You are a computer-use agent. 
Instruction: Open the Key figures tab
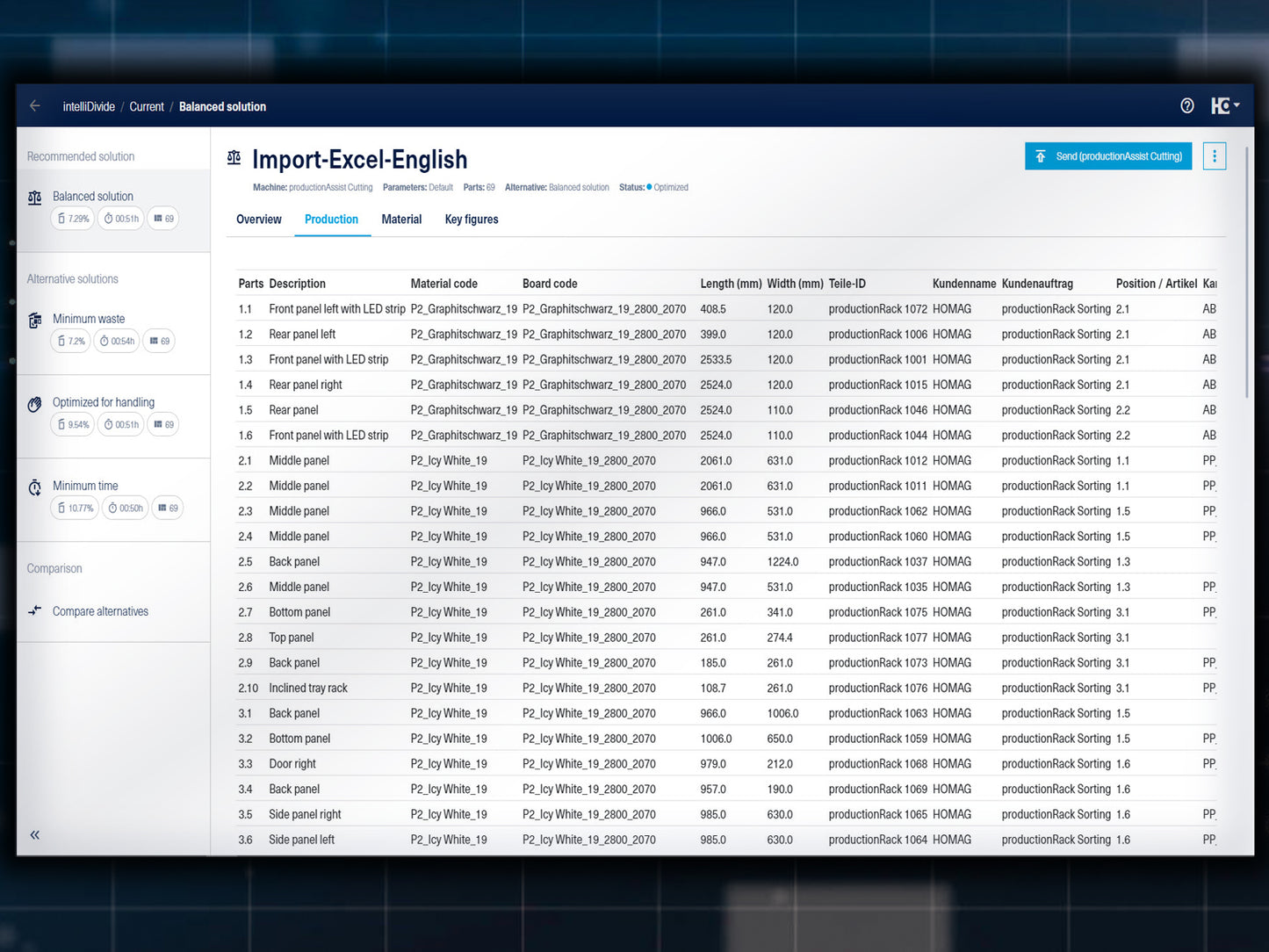(471, 220)
